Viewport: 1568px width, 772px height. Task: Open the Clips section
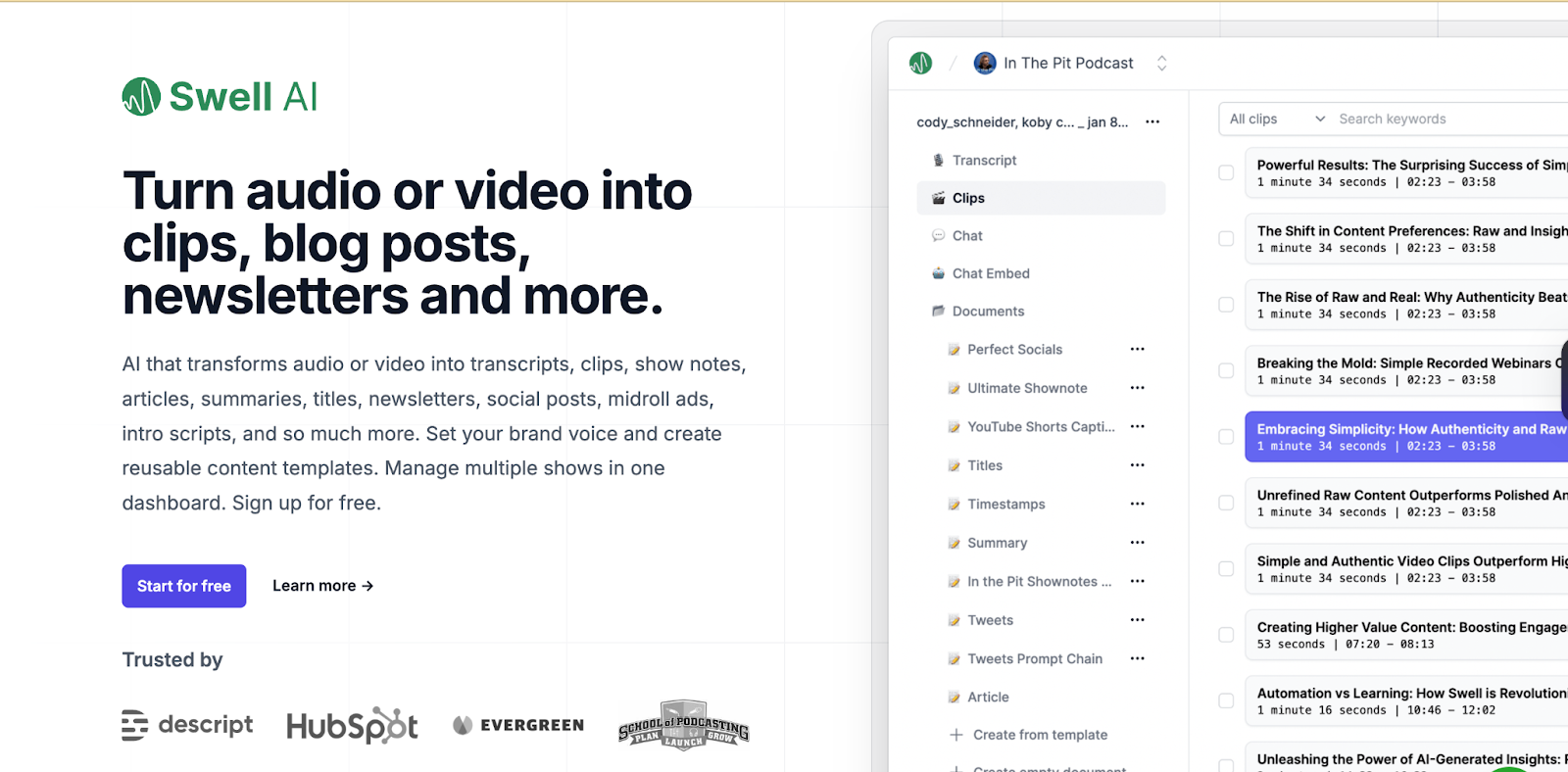point(1041,198)
